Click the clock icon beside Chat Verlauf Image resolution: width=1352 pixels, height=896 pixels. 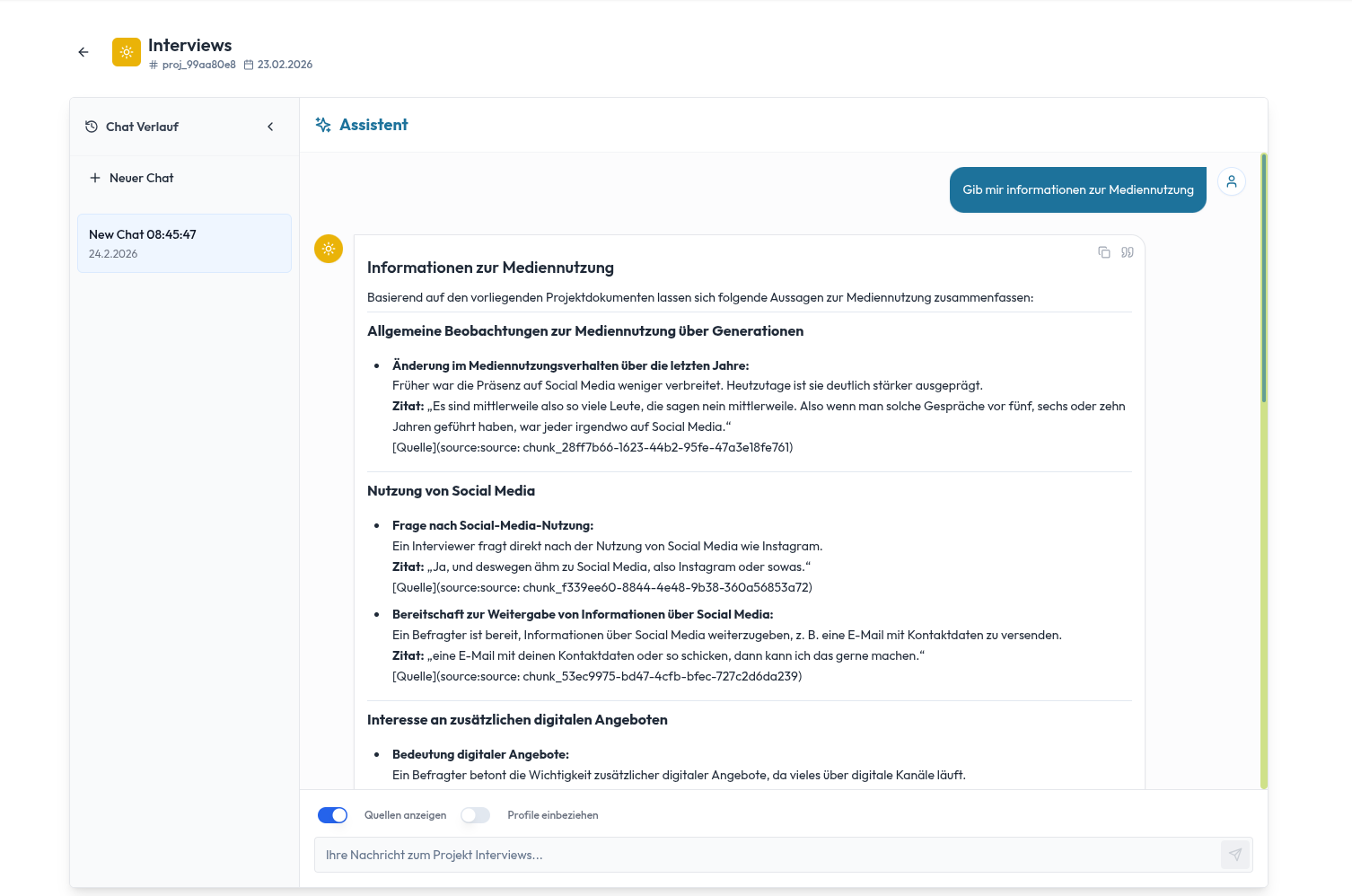coord(91,127)
